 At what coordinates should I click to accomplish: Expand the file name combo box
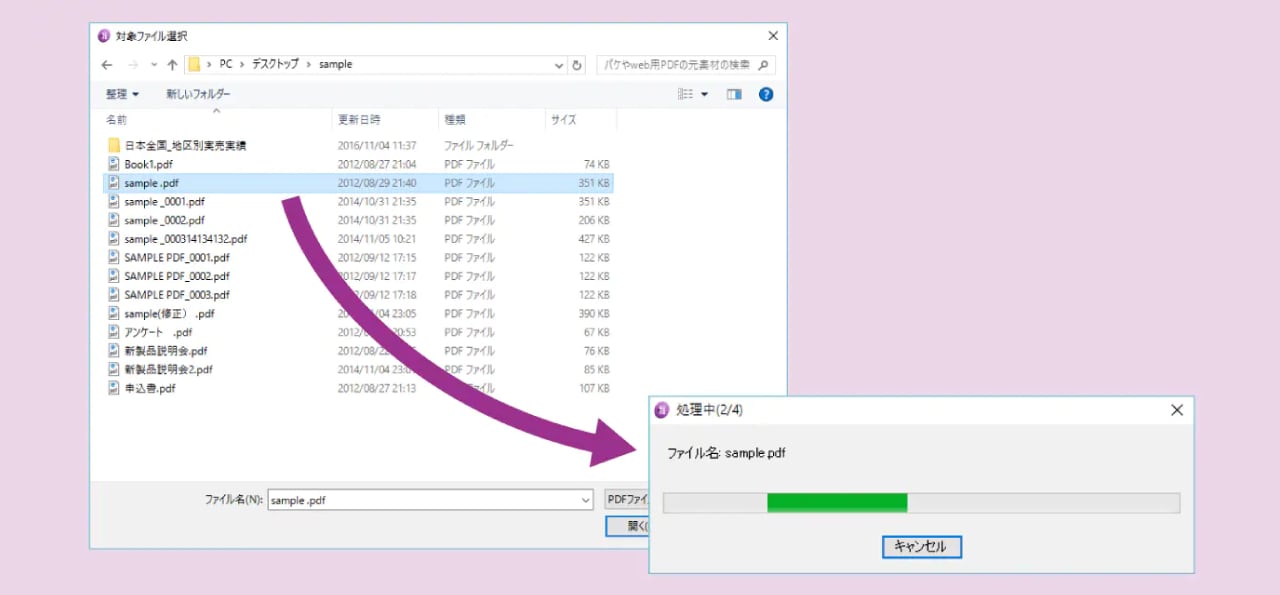pyautogui.click(x=585, y=500)
